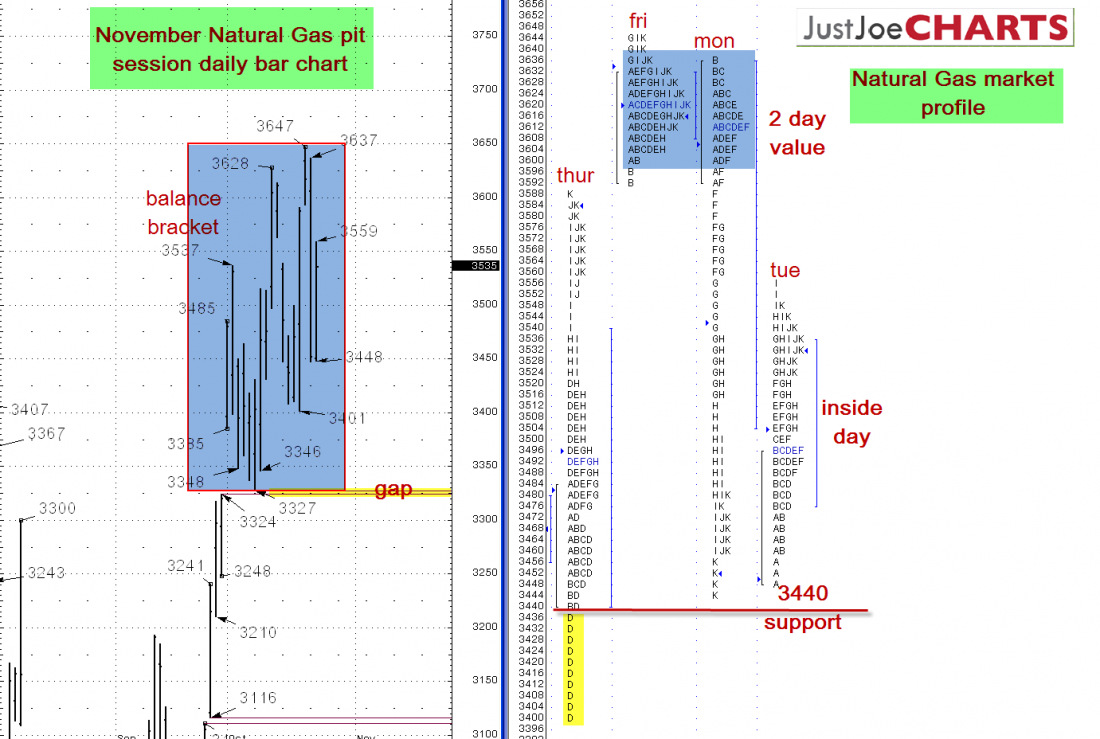1100x739 pixels.
Task: Select the 'tue' profile column heading
Action: [785, 270]
